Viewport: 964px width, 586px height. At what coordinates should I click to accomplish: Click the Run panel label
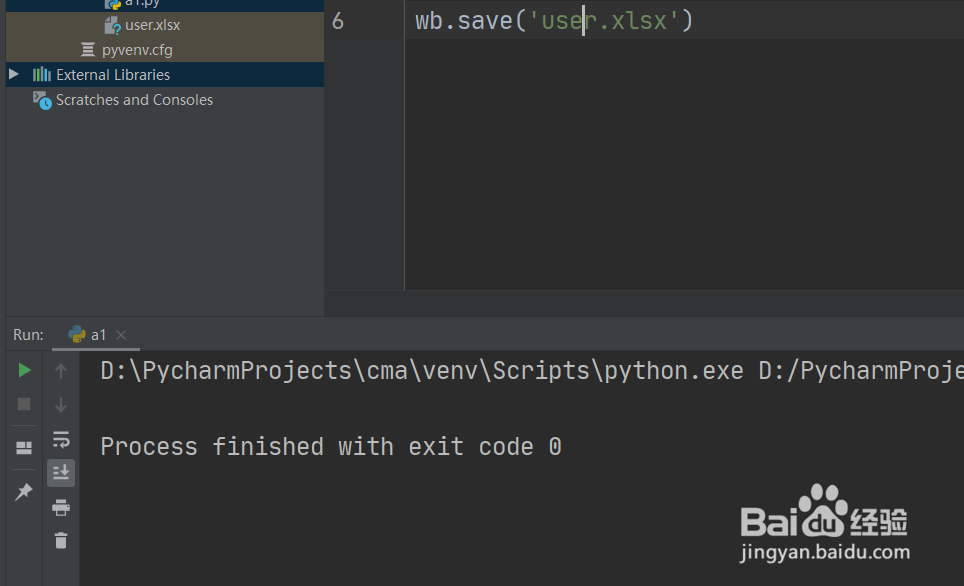(28, 335)
